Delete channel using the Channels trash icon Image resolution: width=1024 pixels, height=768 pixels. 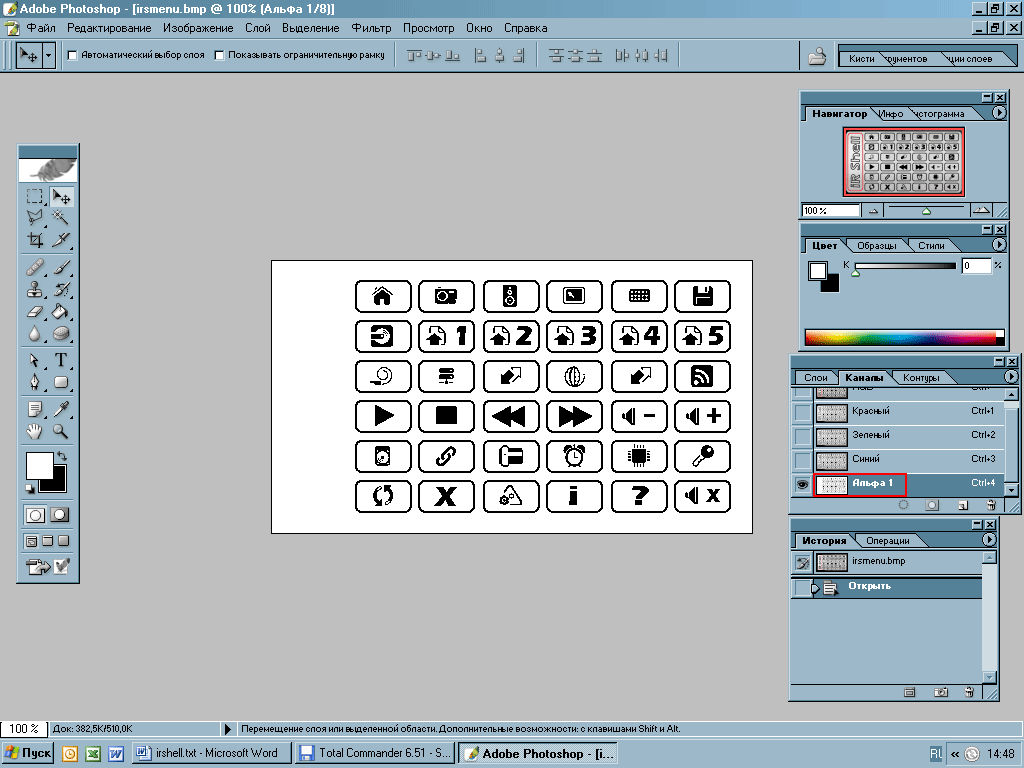point(990,506)
